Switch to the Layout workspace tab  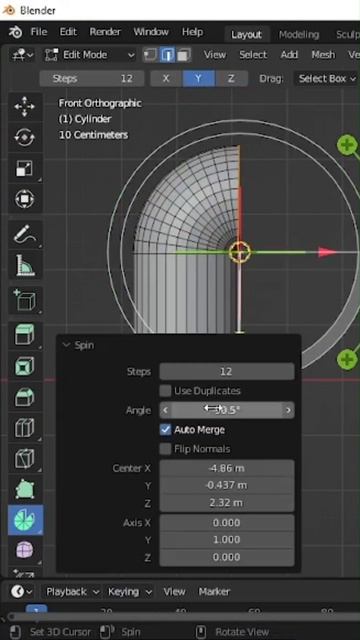pos(246,35)
